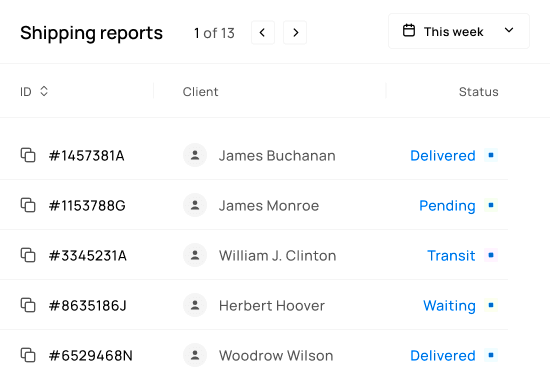The image size is (550, 385).
Task: Copy shipment ID #3345231A
Action: (28, 255)
